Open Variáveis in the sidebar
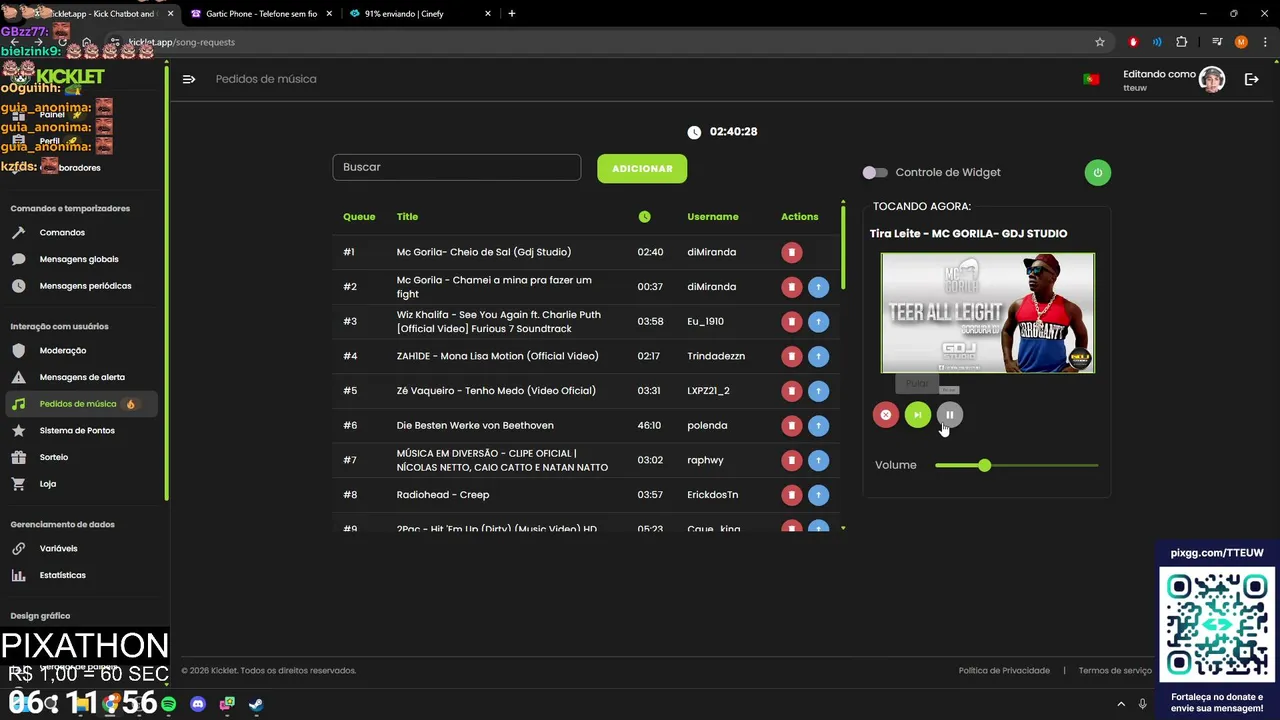 pos(58,548)
